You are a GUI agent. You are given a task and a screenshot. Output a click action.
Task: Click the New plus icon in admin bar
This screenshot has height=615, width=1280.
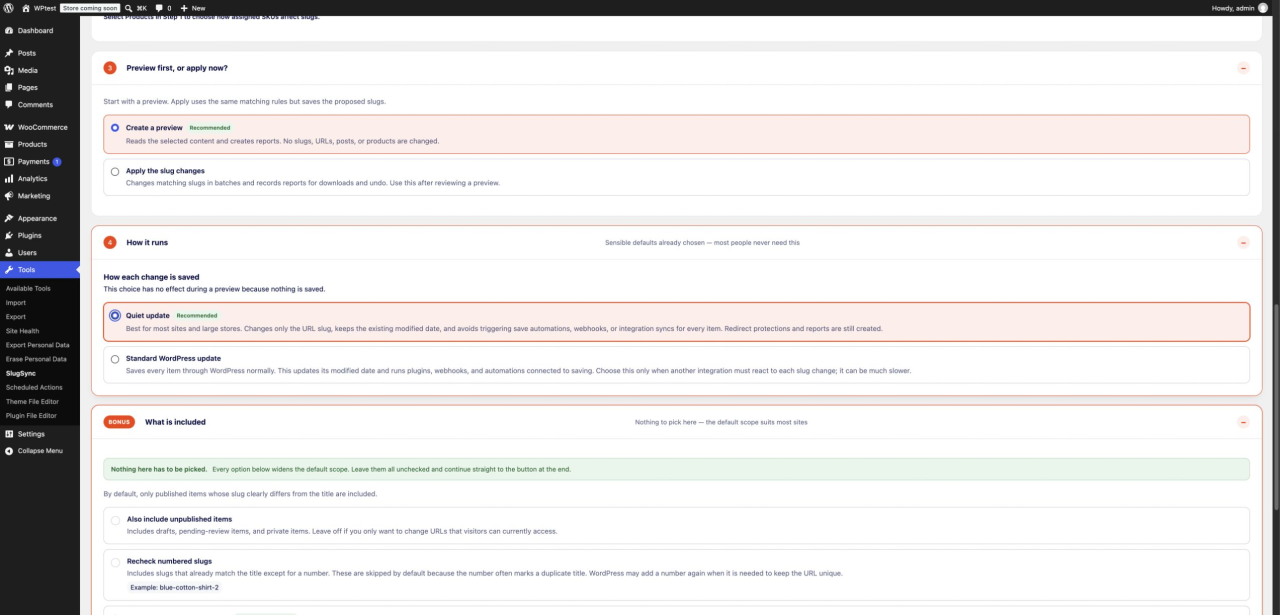(x=184, y=7)
